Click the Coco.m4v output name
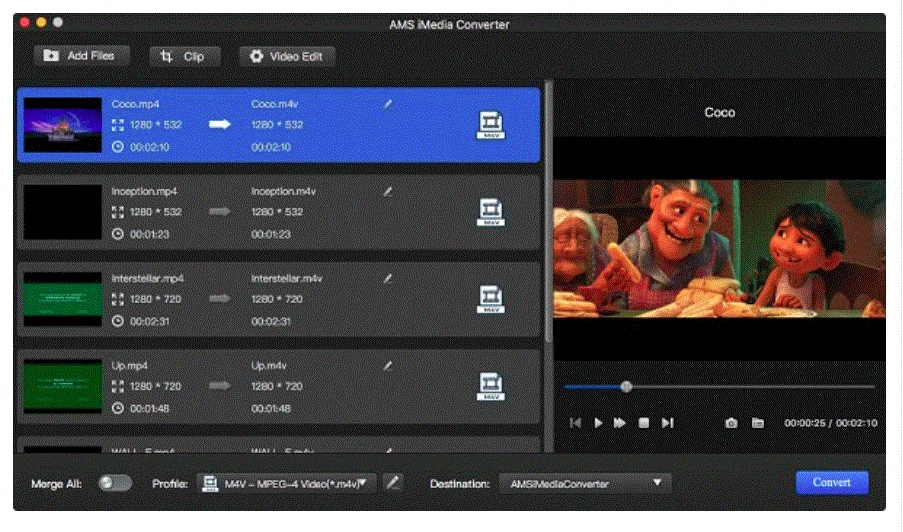 tap(275, 104)
